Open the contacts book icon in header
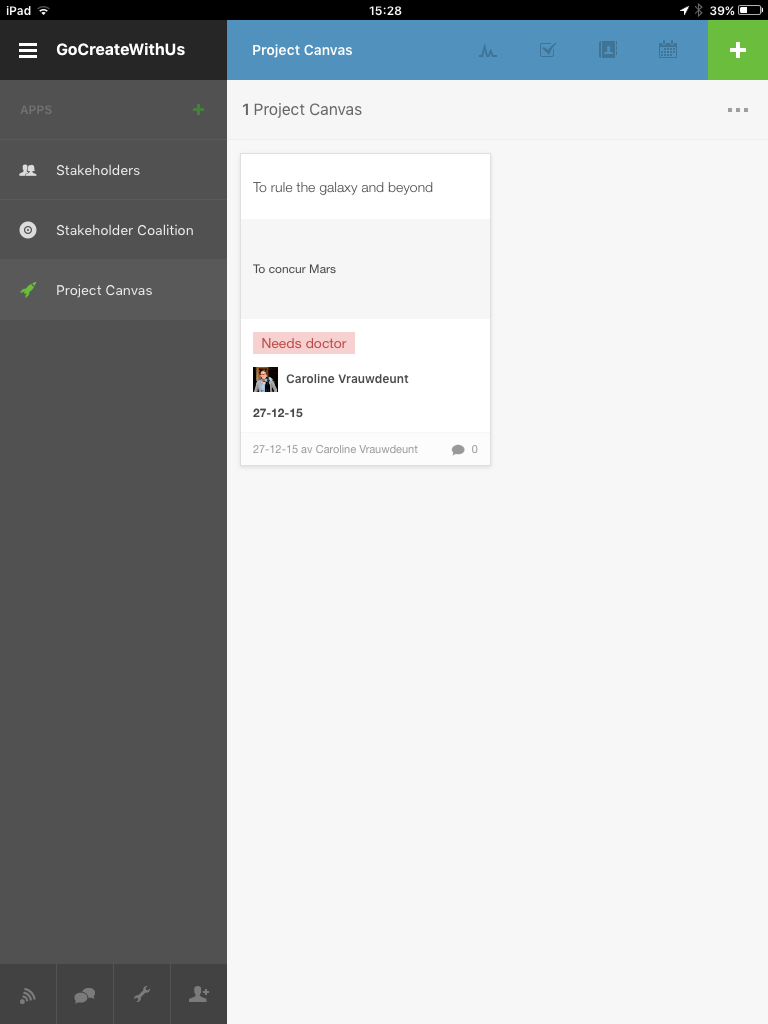Viewport: 768px width, 1024px height. [607, 50]
